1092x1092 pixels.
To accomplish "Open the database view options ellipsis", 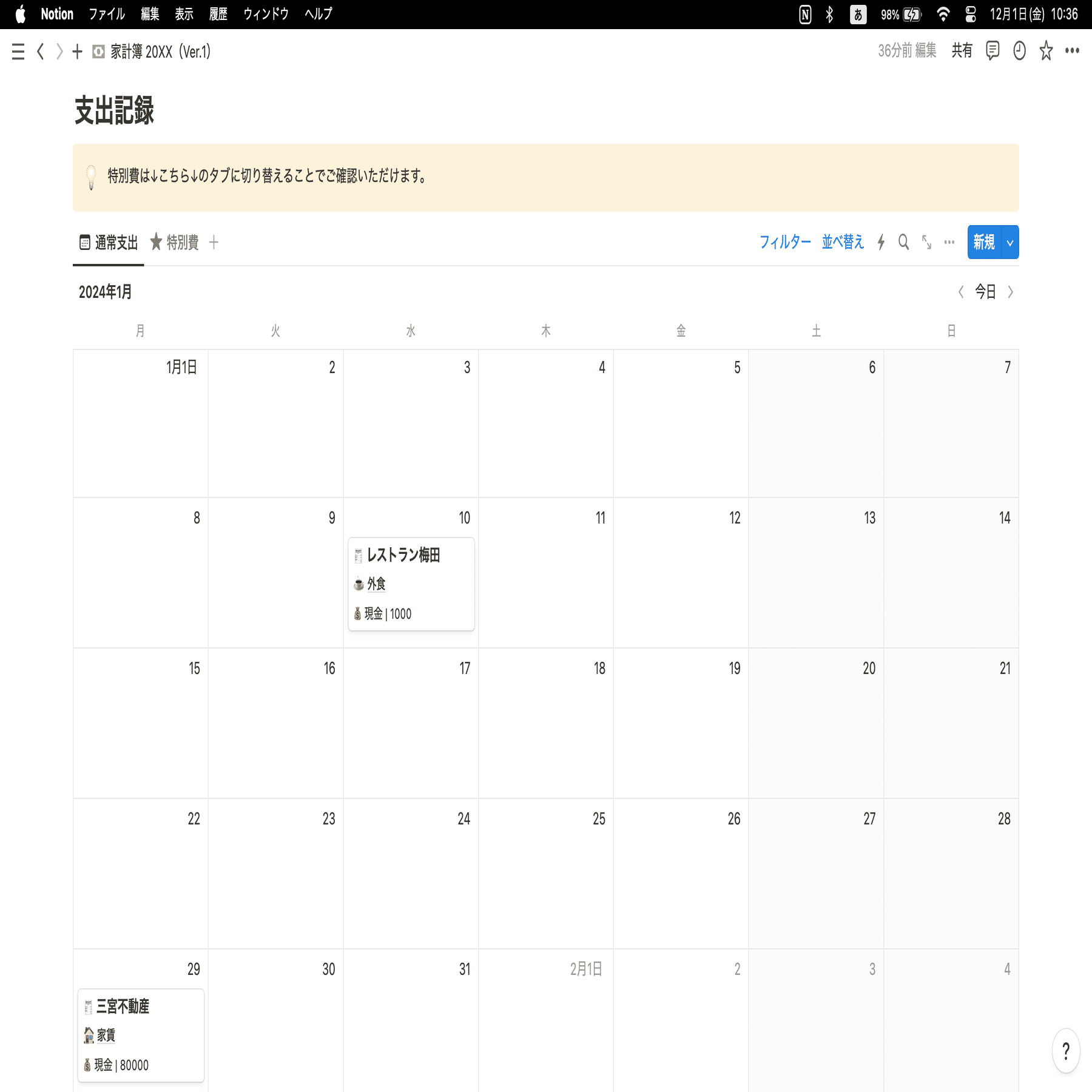I will point(949,242).
